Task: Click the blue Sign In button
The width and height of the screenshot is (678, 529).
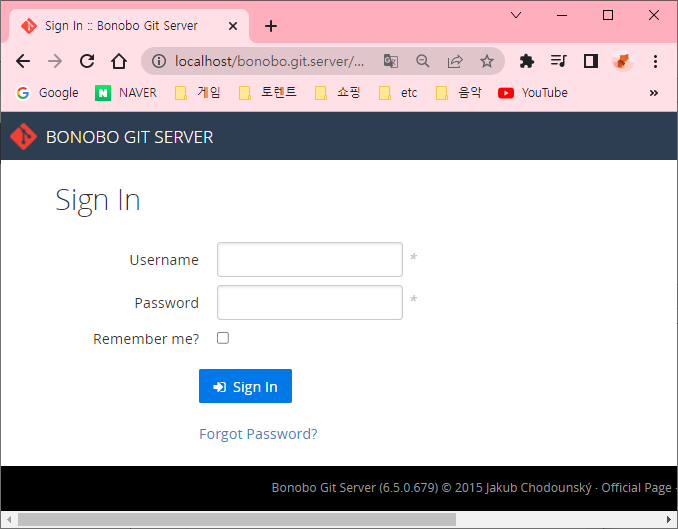Action: [x=245, y=386]
